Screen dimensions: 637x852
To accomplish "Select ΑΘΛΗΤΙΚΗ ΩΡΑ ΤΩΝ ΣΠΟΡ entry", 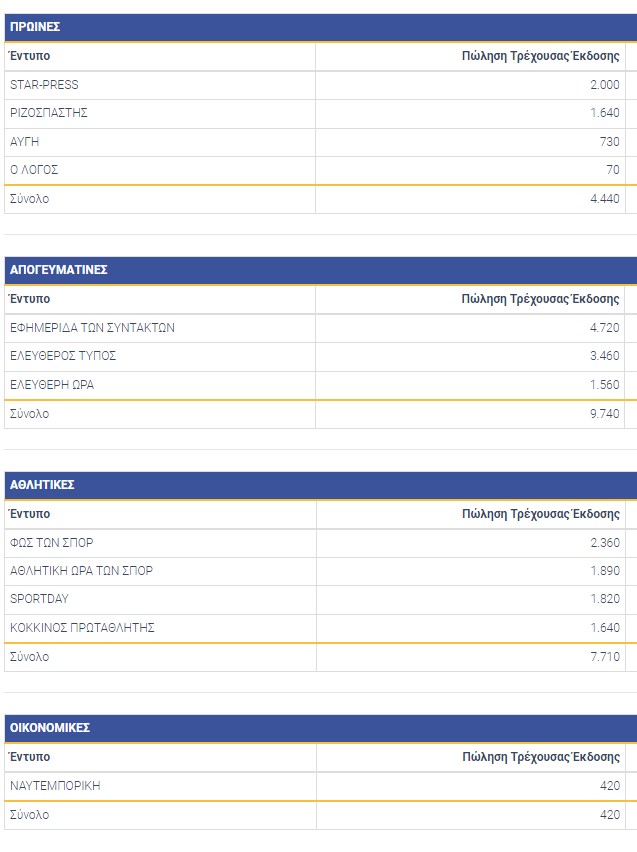I will (81, 571).
